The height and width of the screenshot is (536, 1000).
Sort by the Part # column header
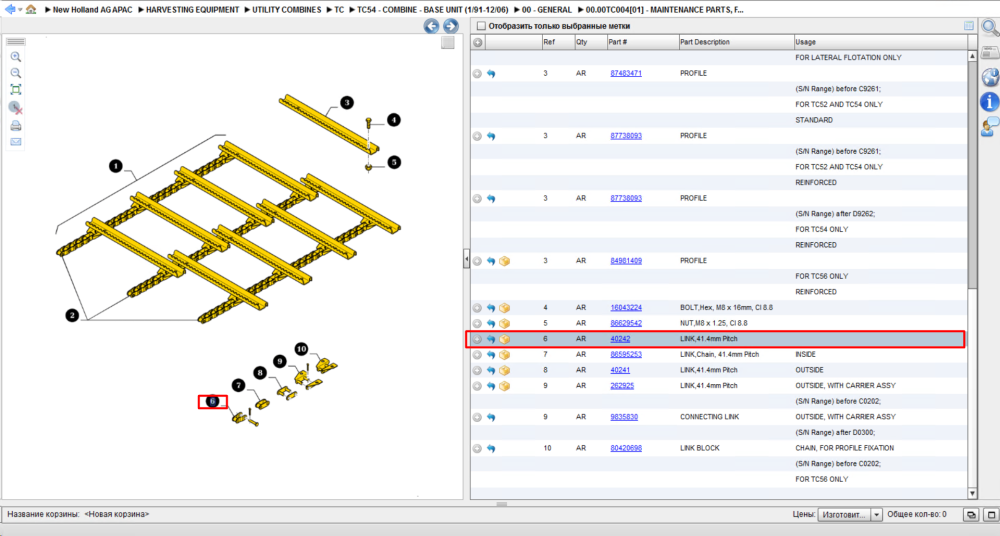click(642, 42)
